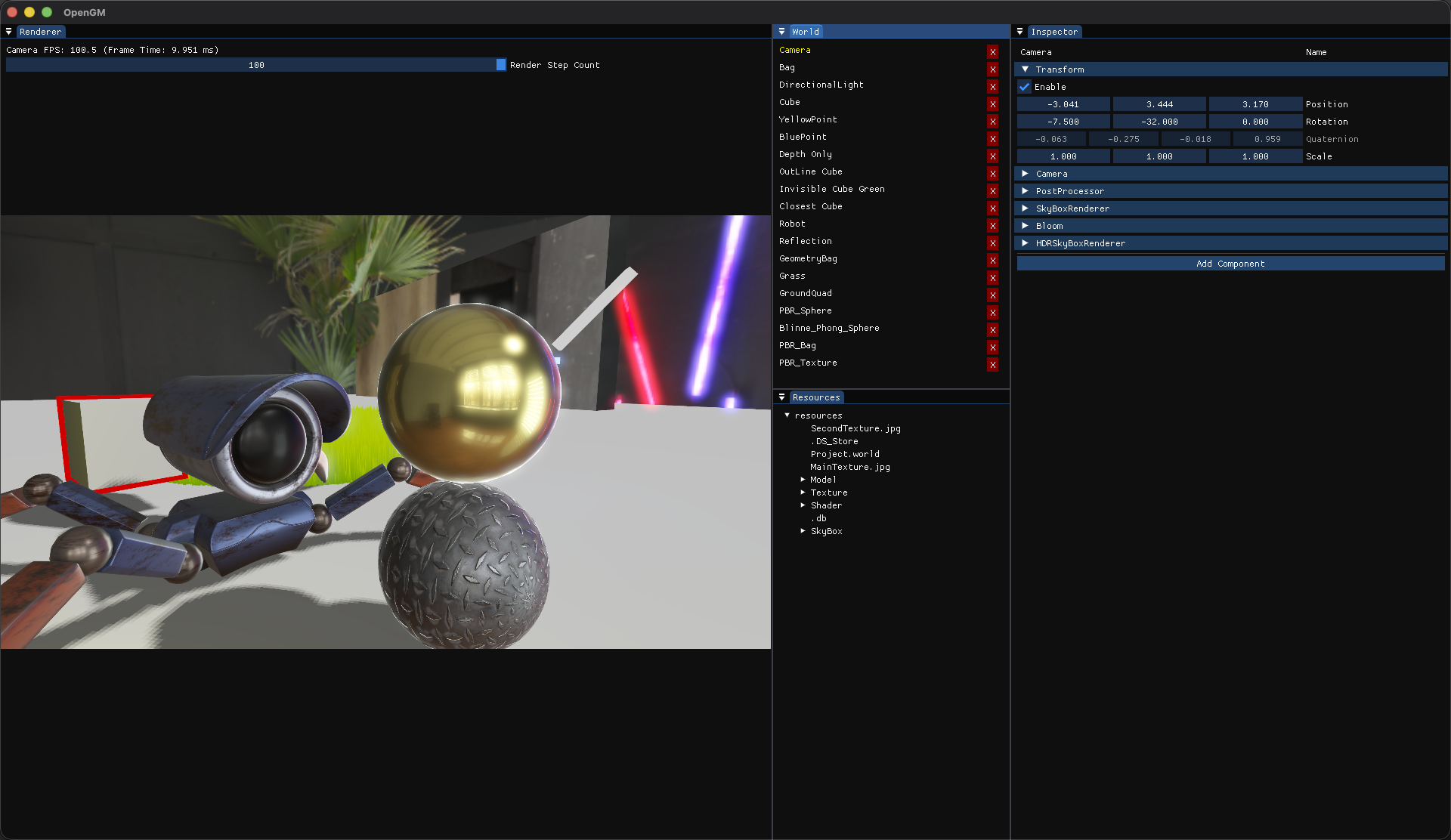This screenshot has height=840, width=1451.
Task: Collapse the Renderer panel triangle icon
Action: [8, 32]
